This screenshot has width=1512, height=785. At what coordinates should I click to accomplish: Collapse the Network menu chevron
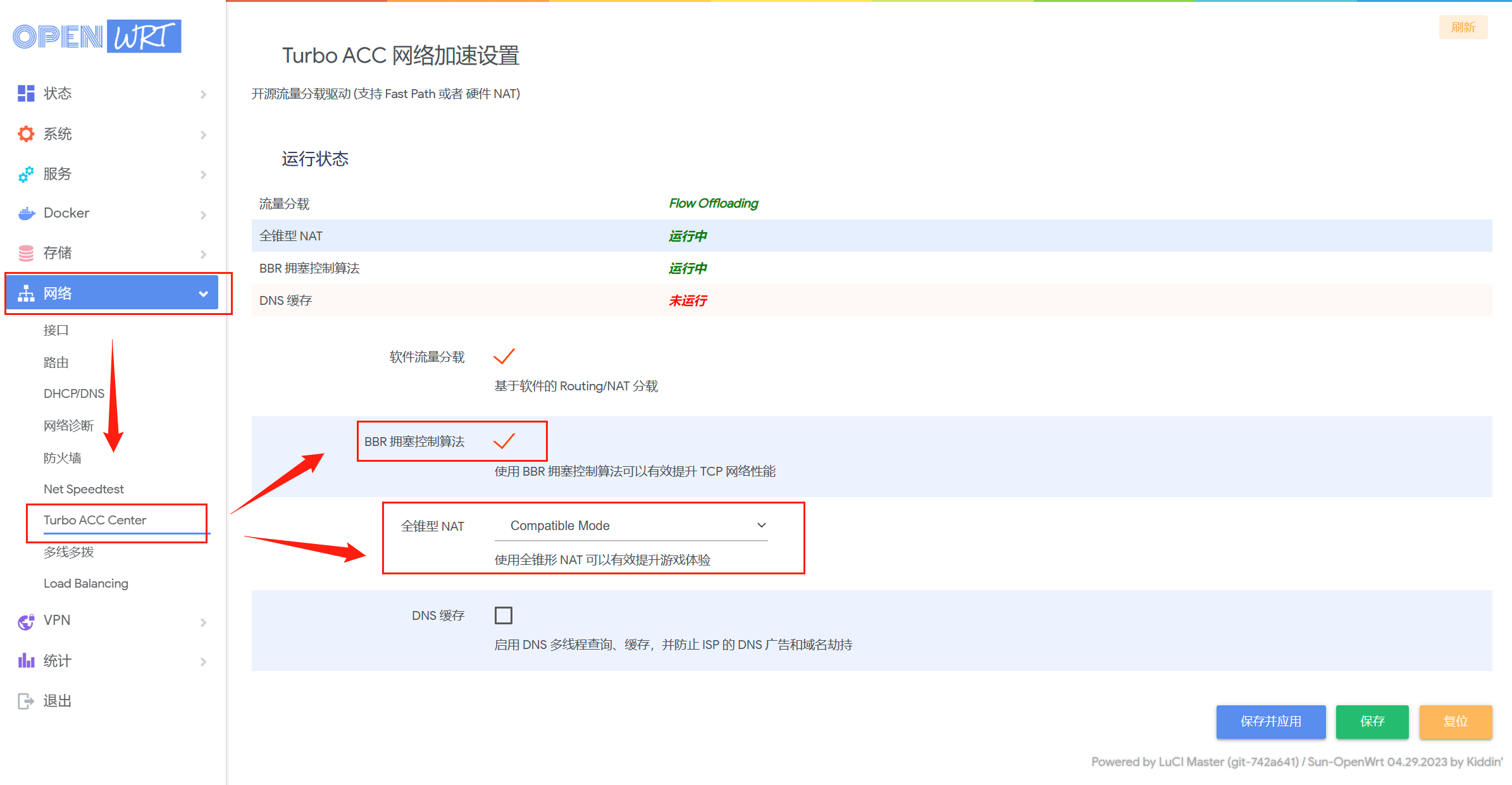click(x=203, y=294)
